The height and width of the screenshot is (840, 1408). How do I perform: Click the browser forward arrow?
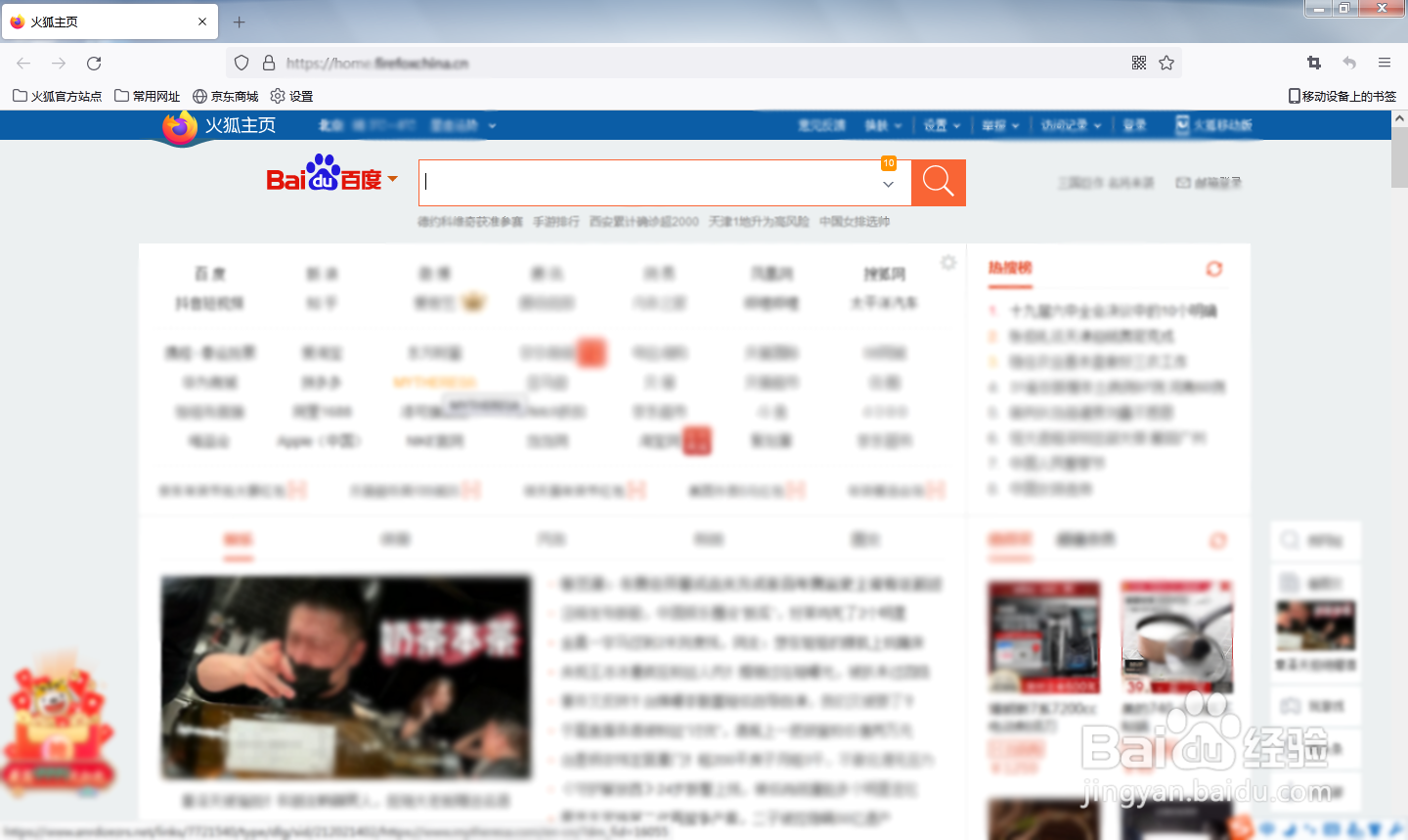point(59,63)
